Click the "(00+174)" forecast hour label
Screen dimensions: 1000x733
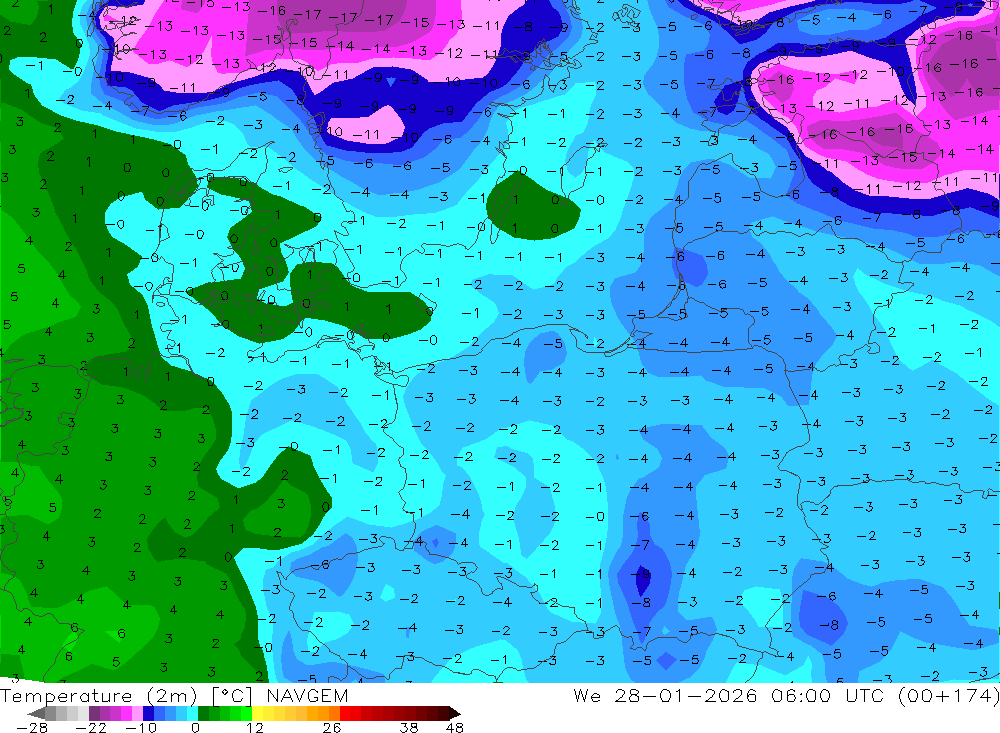pyautogui.click(x=949, y=695)
